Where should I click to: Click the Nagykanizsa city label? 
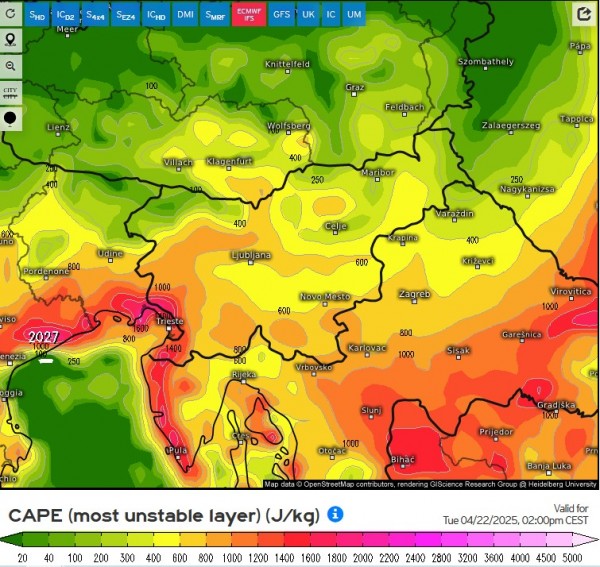[527, 189]
